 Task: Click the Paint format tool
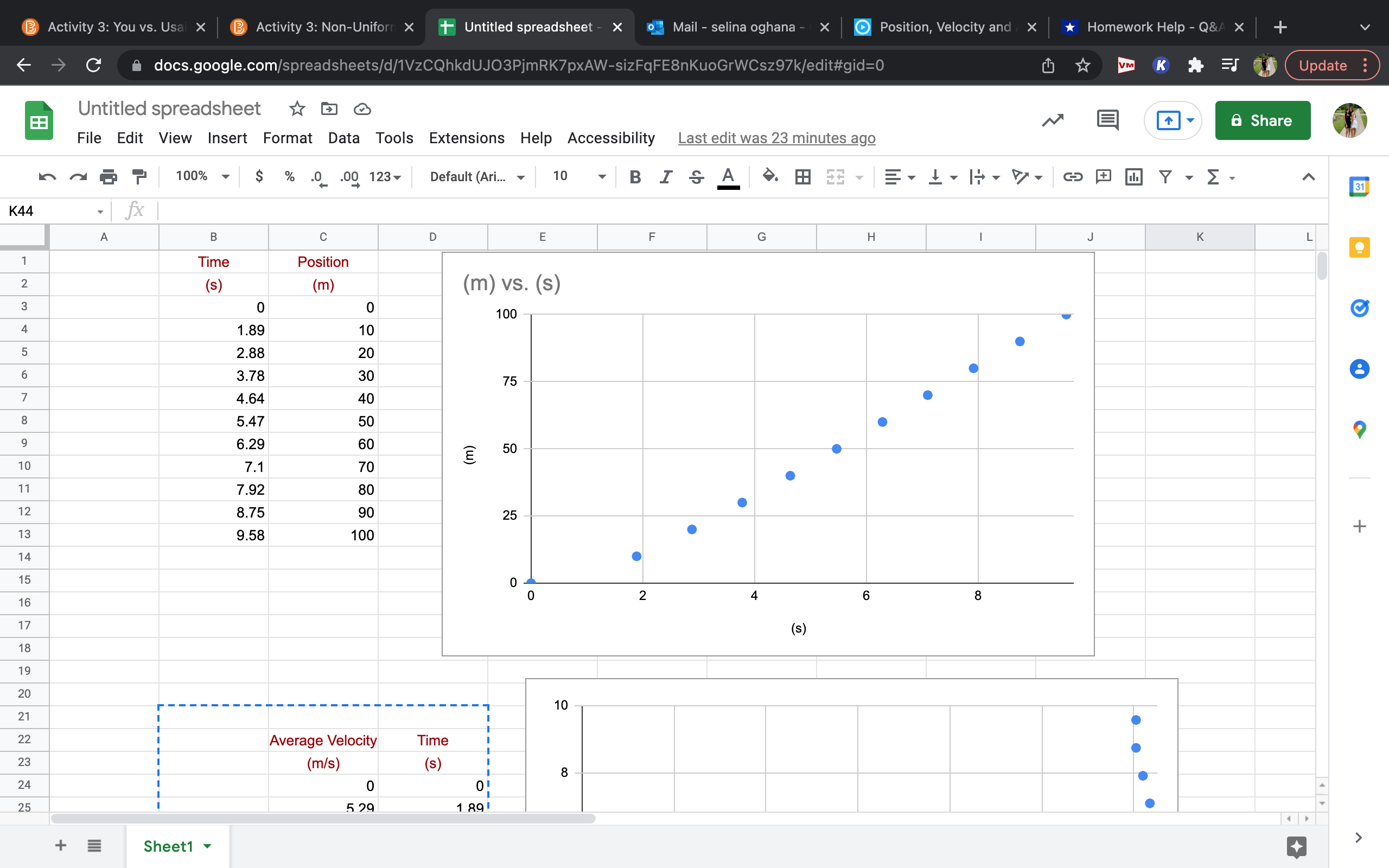[139, 177]
